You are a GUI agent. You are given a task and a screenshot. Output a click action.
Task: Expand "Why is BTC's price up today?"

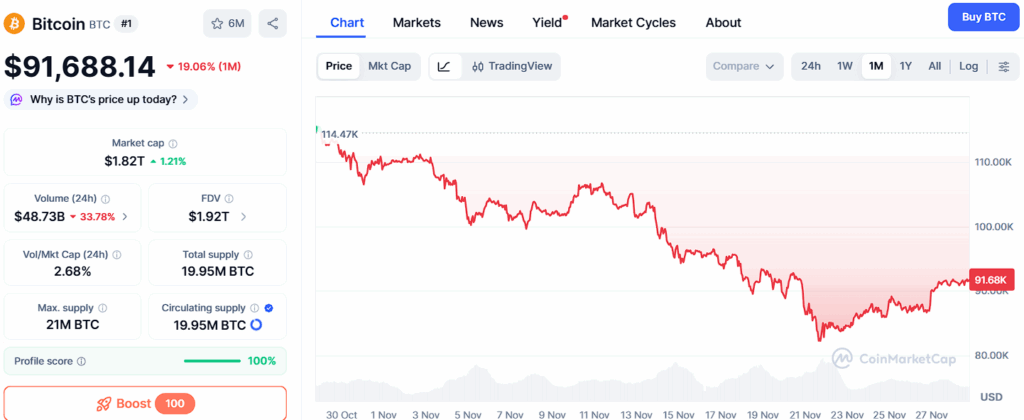101,99
